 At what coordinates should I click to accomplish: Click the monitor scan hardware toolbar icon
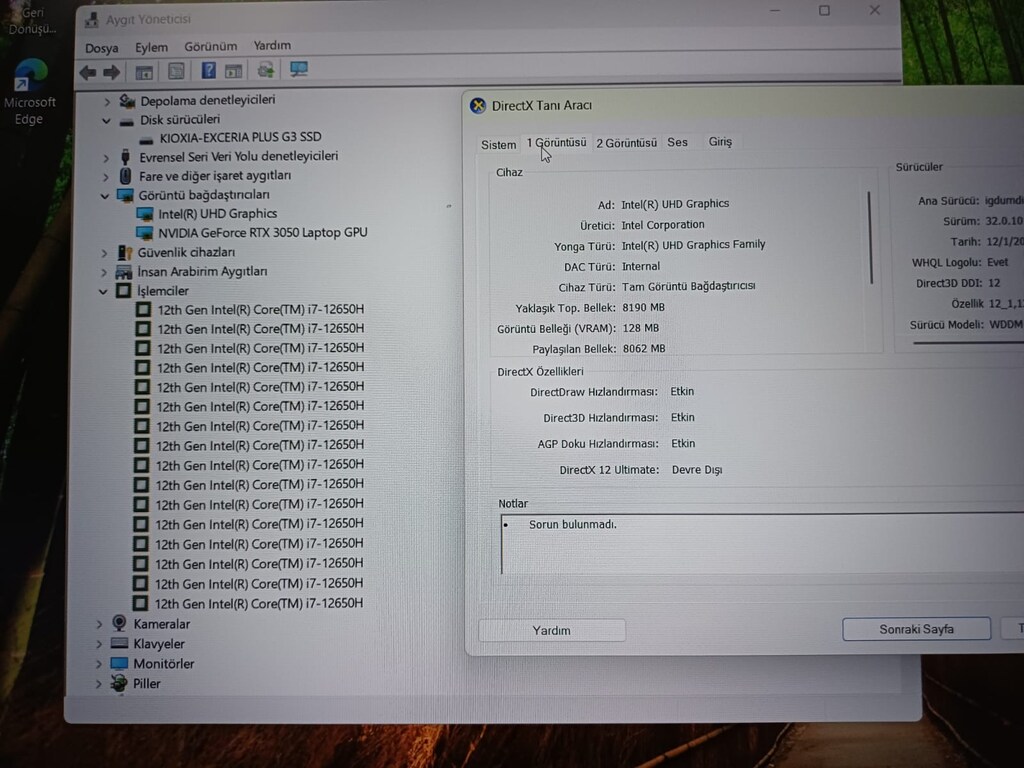click(299, 69)
